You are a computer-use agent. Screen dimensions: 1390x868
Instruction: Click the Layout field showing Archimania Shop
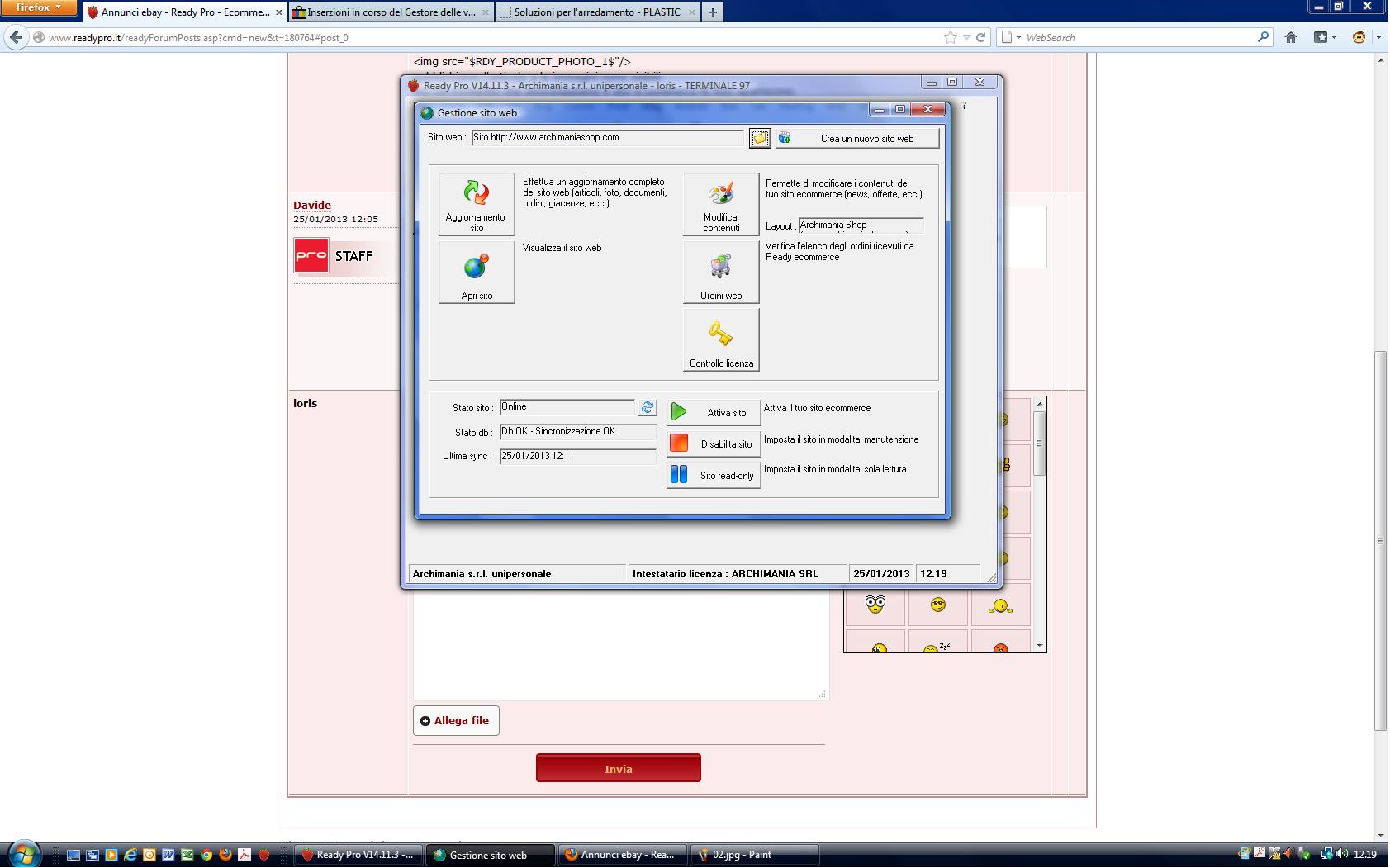(861, 225)
